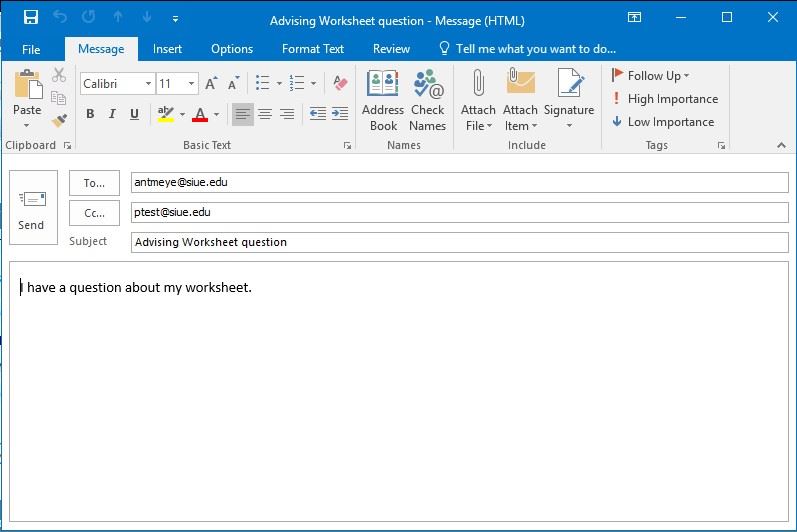Click the Clear All Formatting eraser icon

(340, 83)
